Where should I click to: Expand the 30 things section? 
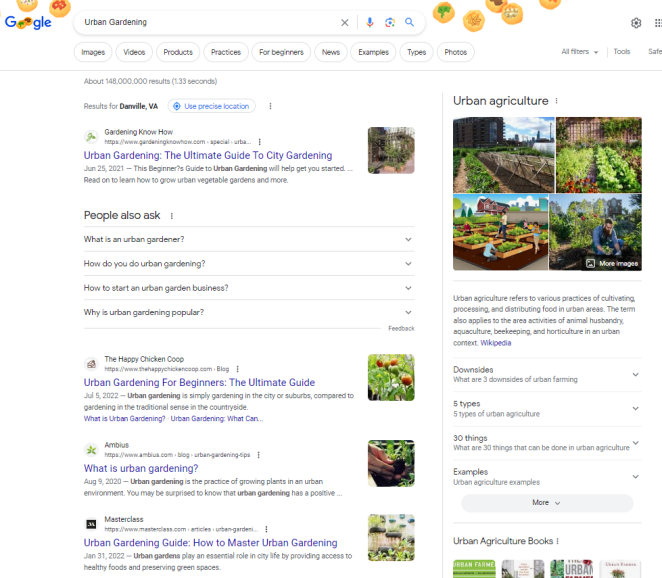(x=547, y=443)
